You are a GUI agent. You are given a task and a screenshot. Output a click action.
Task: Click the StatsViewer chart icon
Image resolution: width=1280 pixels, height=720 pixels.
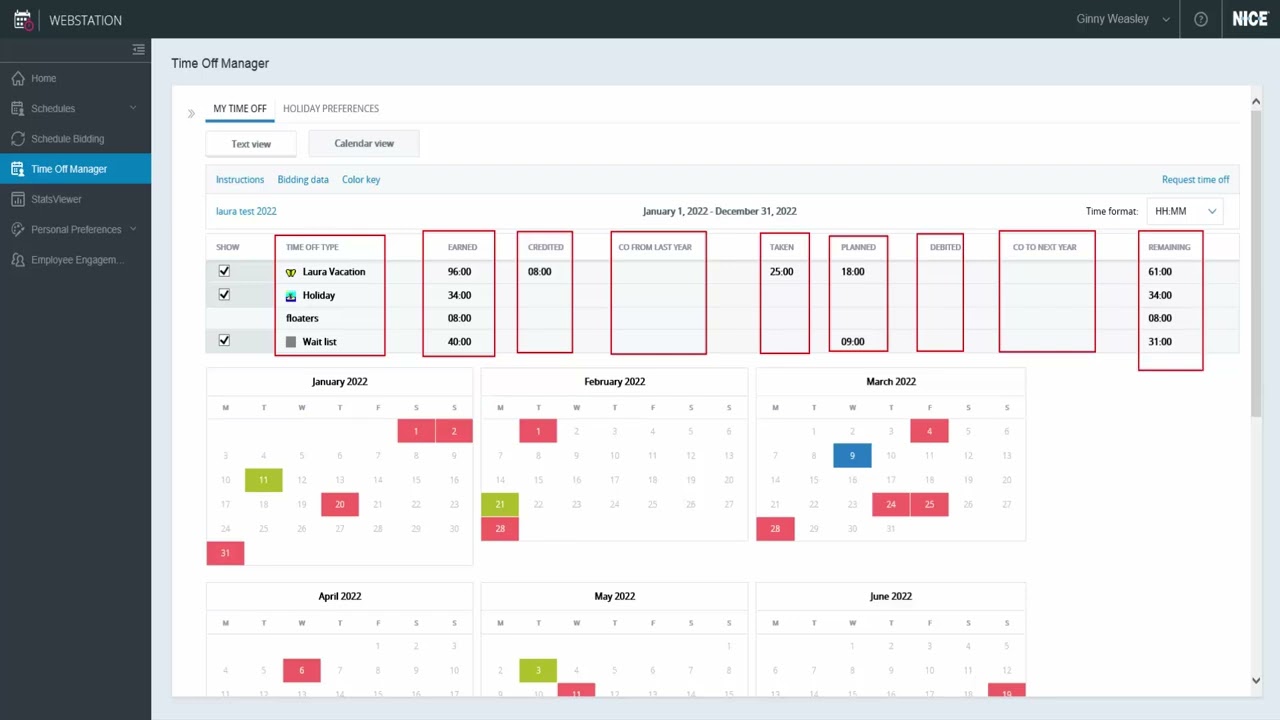(x=18, y=199)
